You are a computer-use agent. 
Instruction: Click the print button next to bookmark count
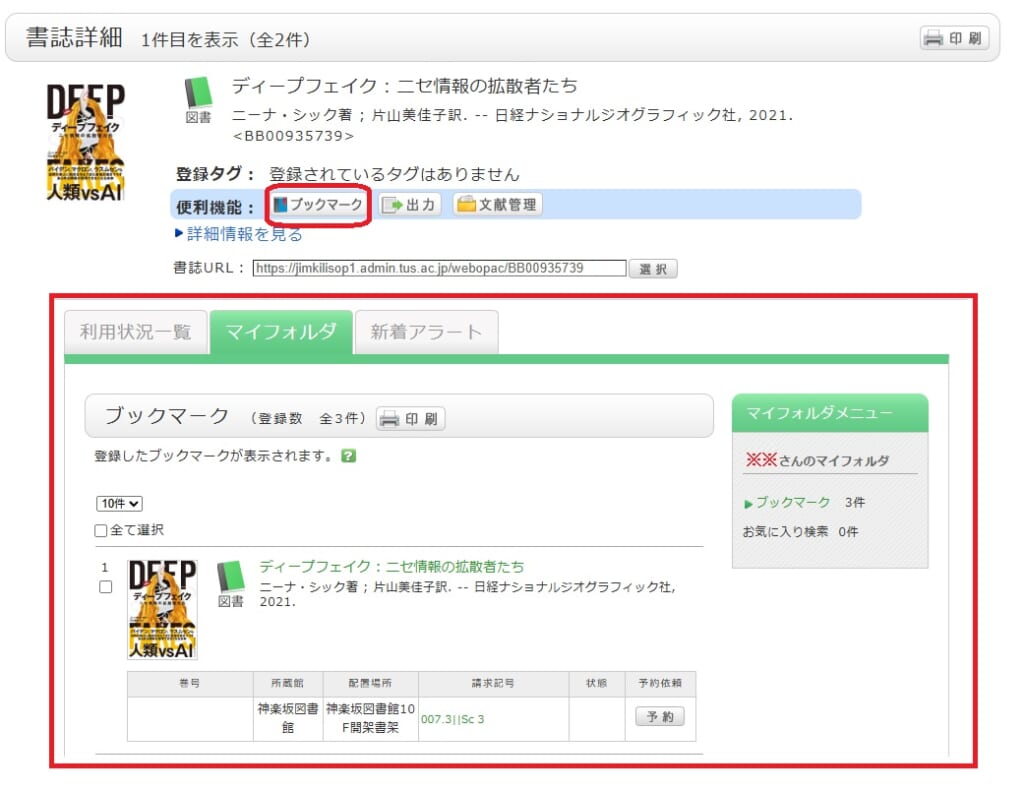pyautogui.click(x=410, y=419)
